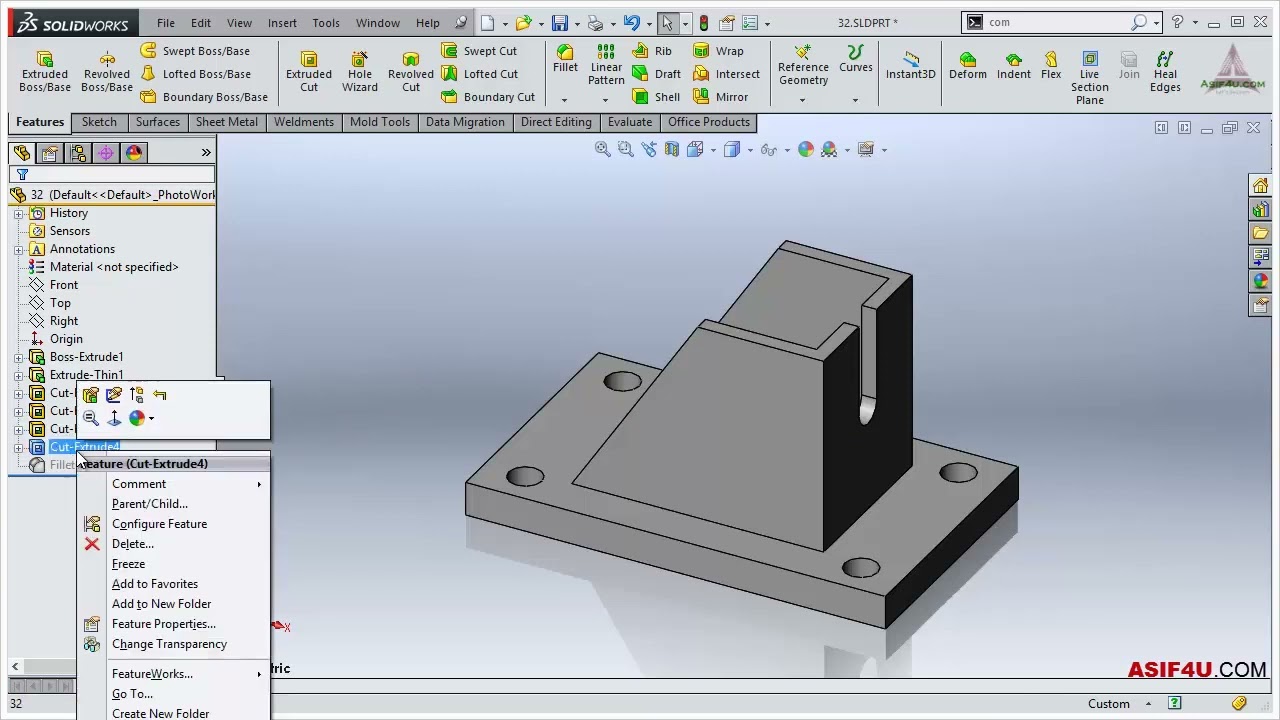This screenshot has width=1280, height=720.
Task: Select the Rib tool
Action: tap(651, 51)
